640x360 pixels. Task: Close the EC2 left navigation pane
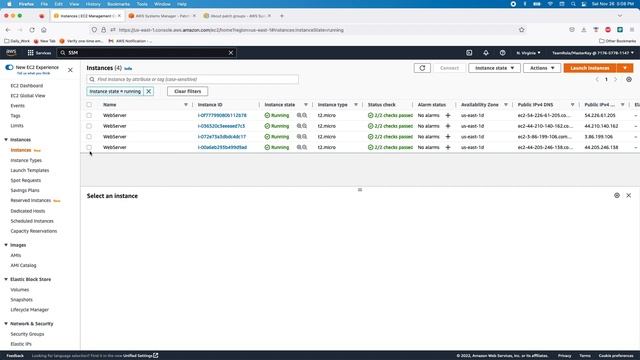pos(70,70)
